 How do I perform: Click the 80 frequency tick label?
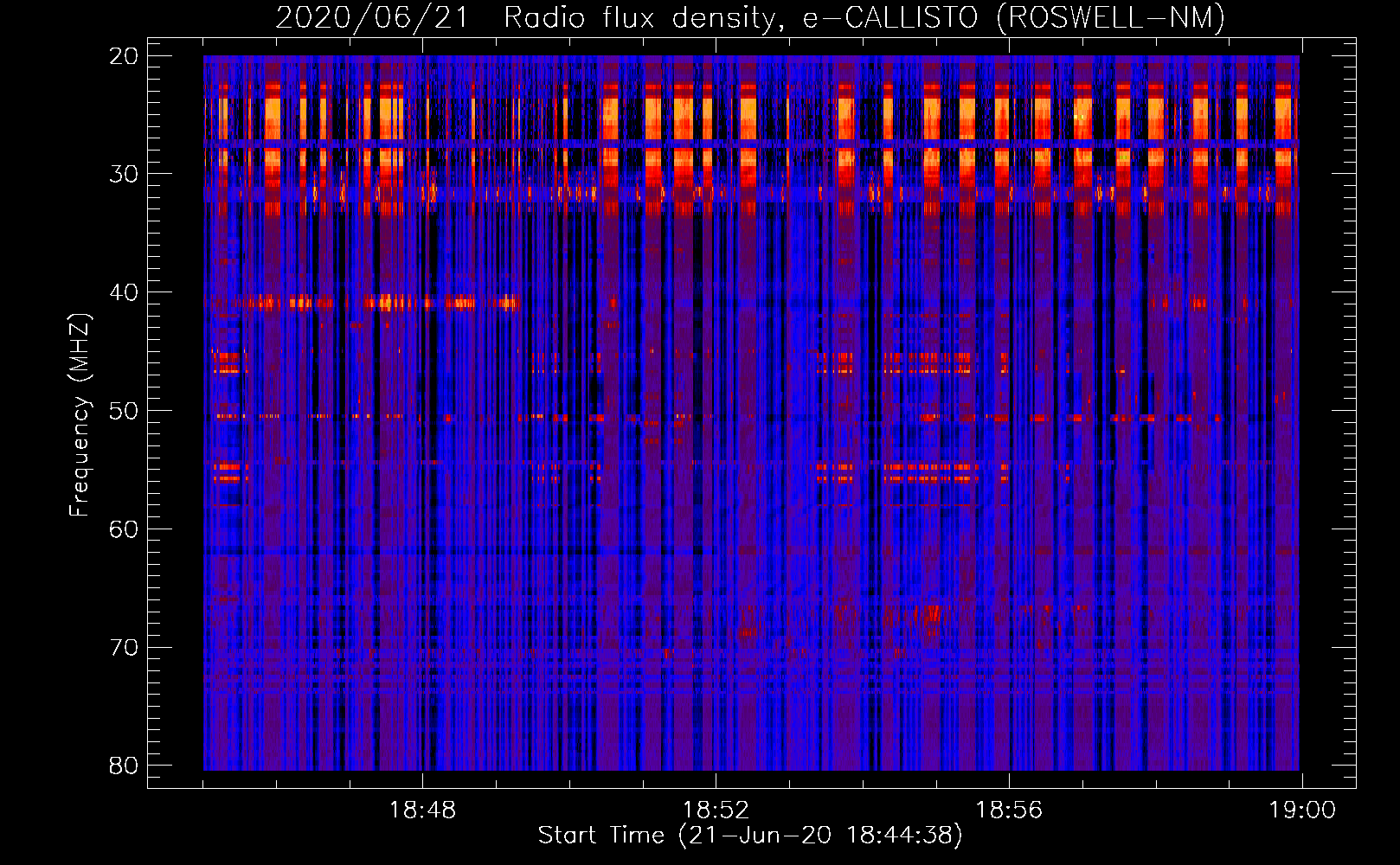[125, 766]
